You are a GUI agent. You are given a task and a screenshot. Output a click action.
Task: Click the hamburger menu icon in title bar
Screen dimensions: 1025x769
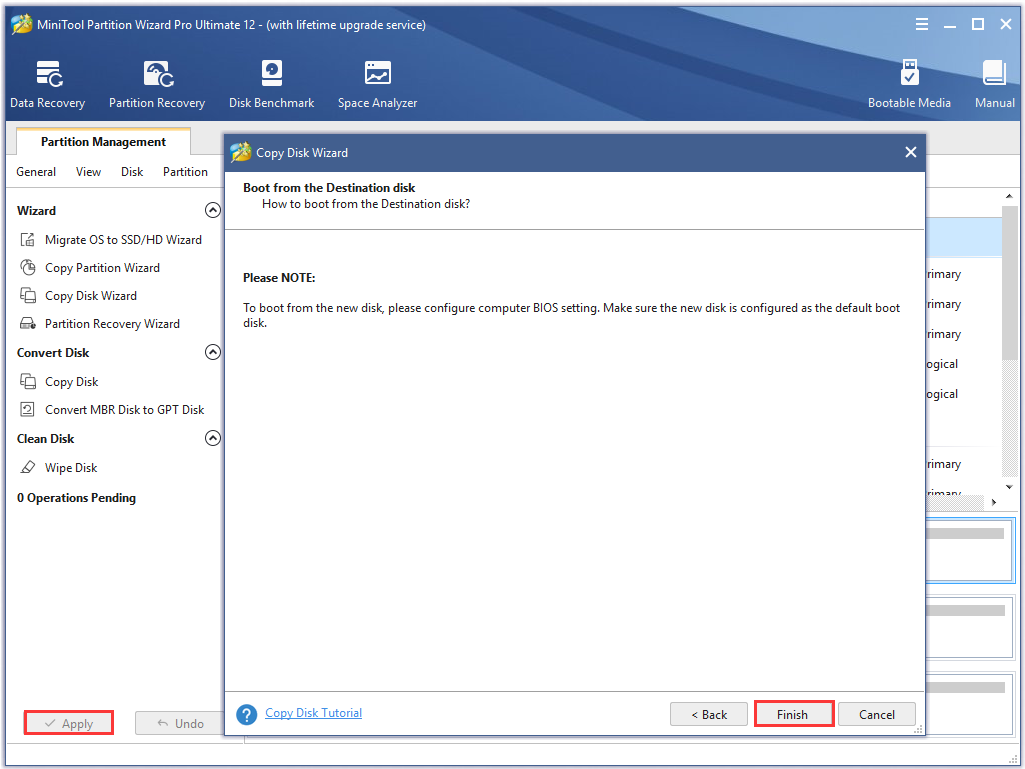click(x=922, y=24)
